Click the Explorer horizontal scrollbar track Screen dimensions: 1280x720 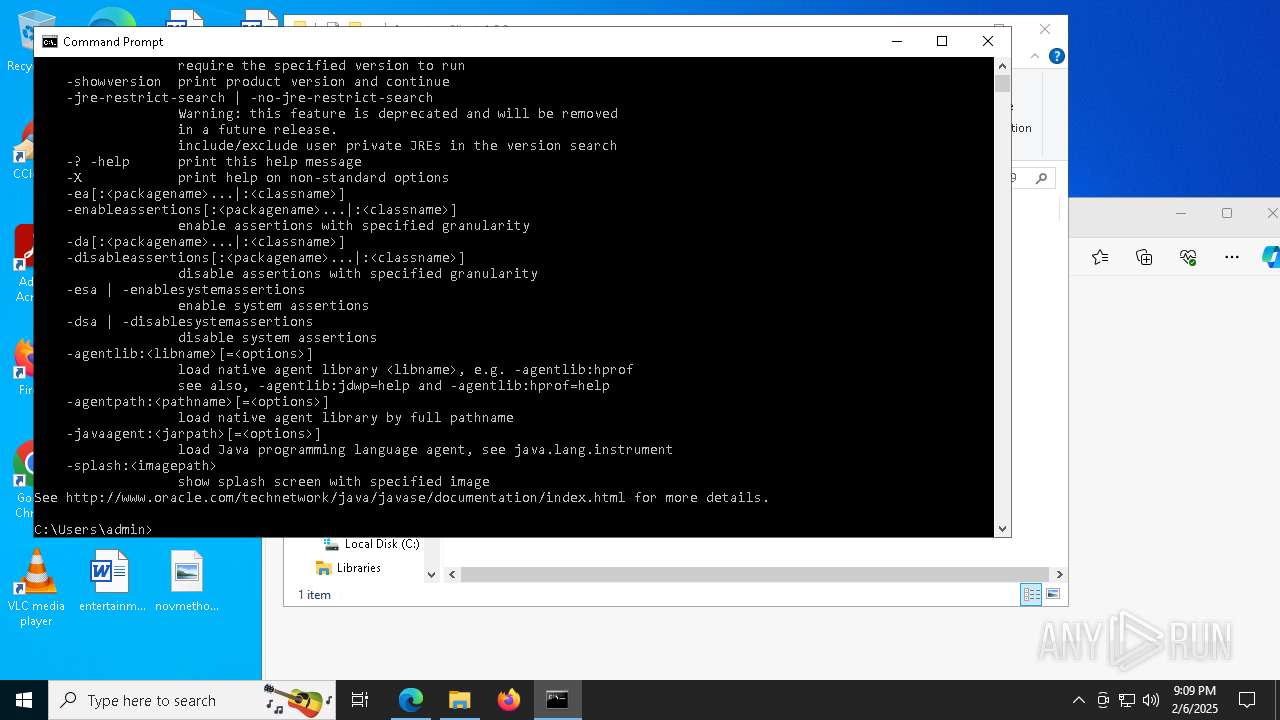pyautogui.click(x=755, y=574)
